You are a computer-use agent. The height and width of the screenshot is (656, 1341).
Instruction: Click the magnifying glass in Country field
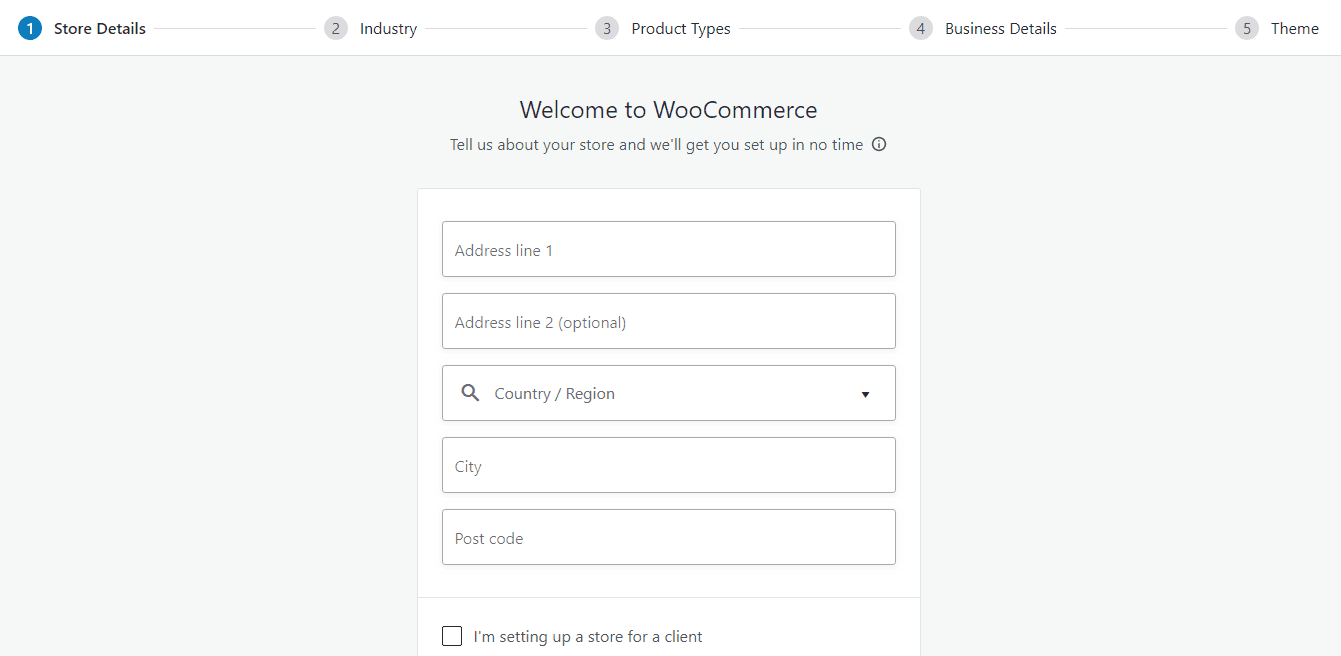click(x=470, y=393)
